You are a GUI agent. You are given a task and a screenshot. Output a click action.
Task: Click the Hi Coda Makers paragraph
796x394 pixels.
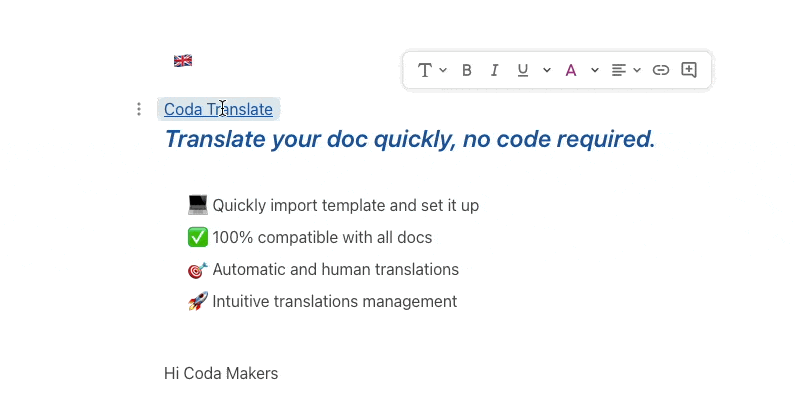221,374
